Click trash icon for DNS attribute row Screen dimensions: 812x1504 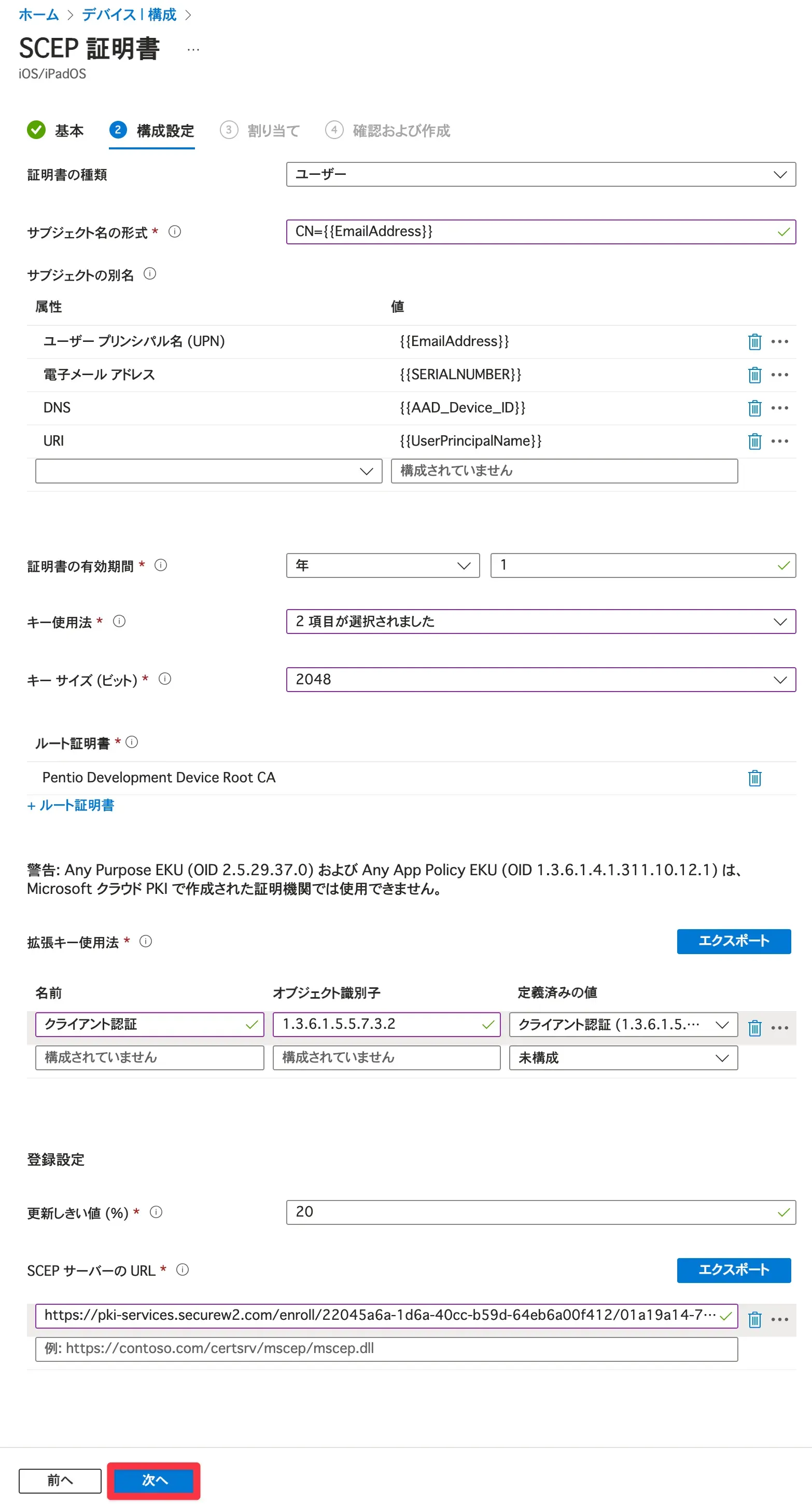click(754, 408)
